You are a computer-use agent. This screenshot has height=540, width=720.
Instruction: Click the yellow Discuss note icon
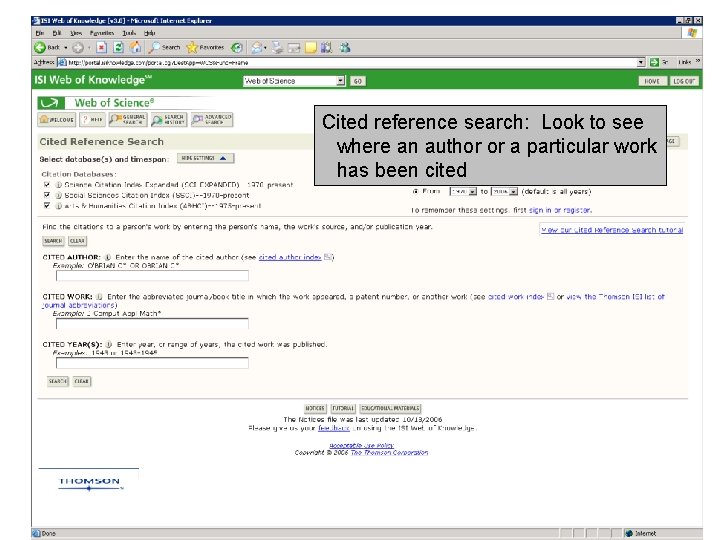(x=311, y=47)
